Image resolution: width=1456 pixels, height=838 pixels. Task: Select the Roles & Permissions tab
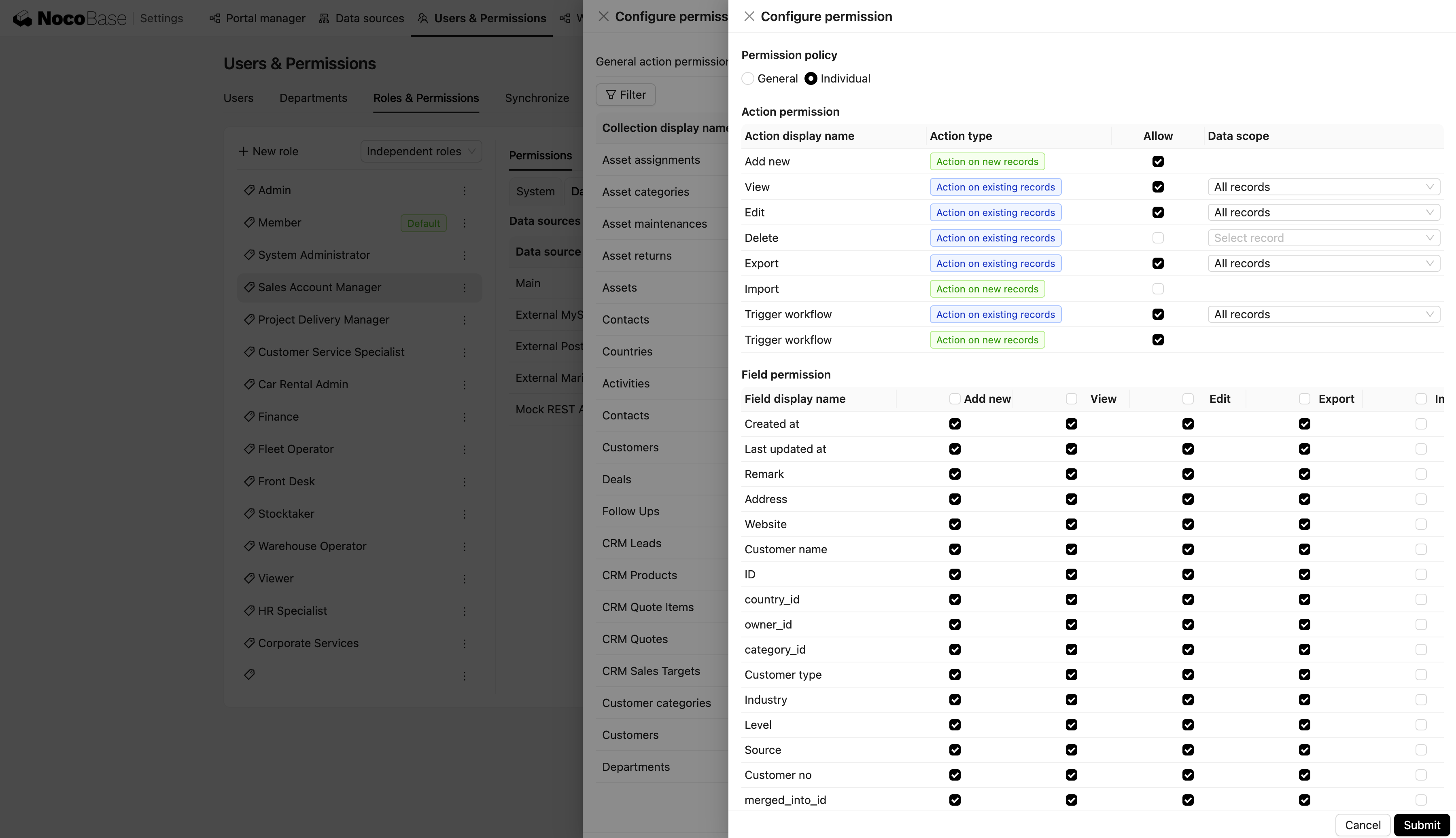[x=426, y=98]
